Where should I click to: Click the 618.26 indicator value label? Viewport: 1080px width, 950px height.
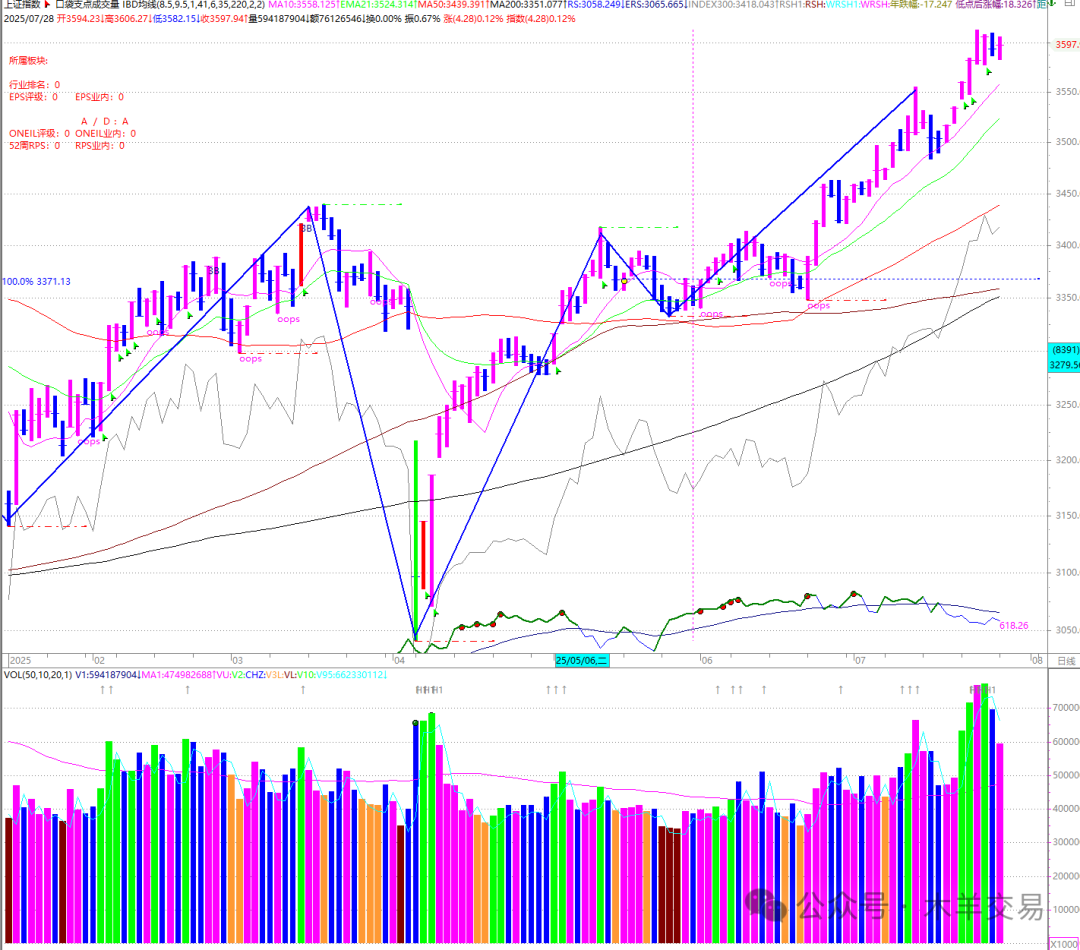tap(1013, 625)
